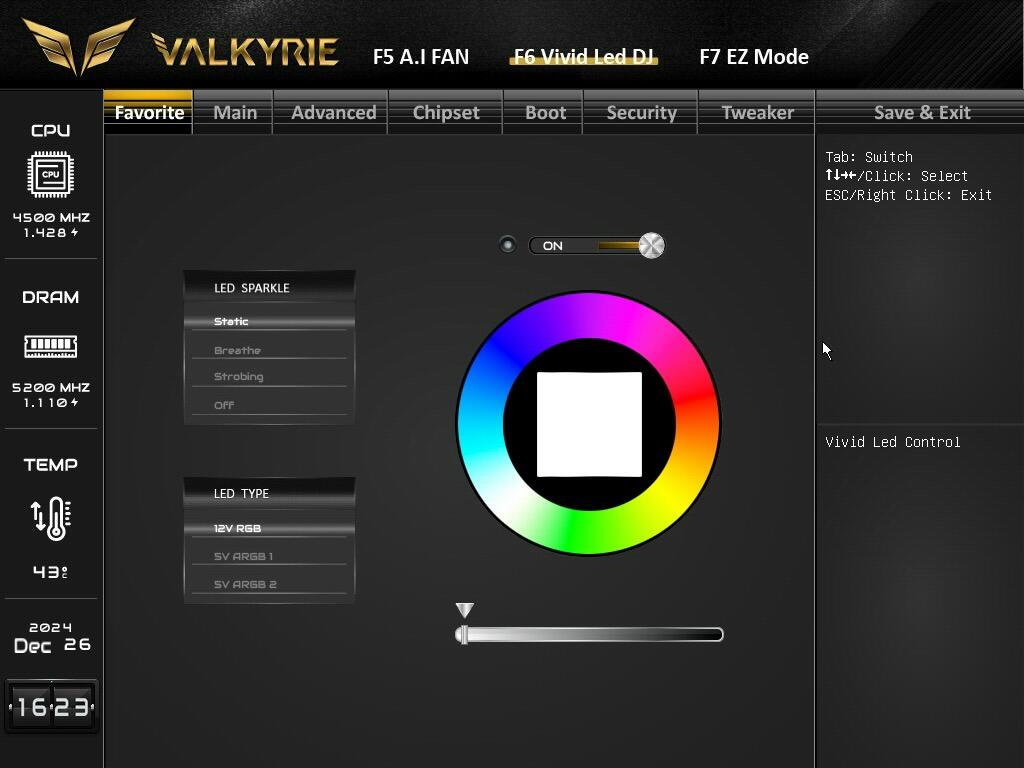Viewport: 1024px width, 768px height.
Task: Click the flip clock display
Action: pos(51,707)
